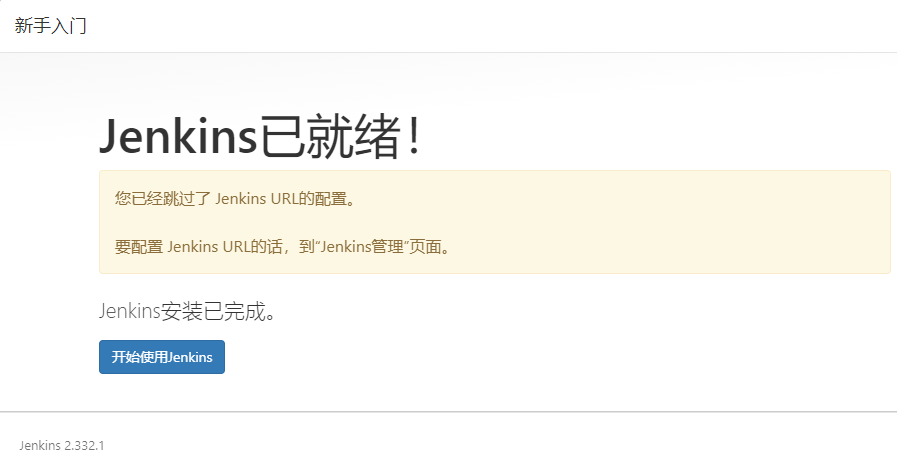Click the Jenkins 2.332.1 version footer
Screen dimensions: 897x467
pyautogui.click(x=62, y=446)
